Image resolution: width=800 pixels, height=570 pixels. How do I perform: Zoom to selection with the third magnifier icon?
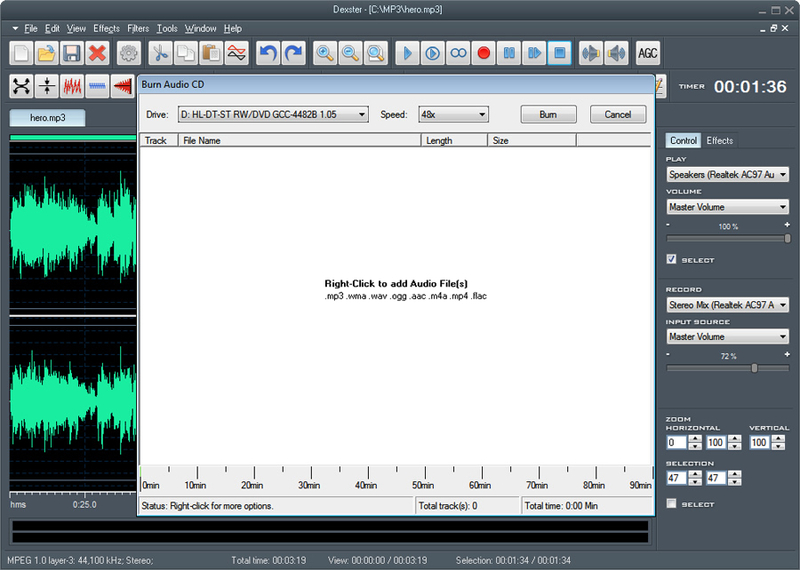pyautogui.click(x=376, y=53)
